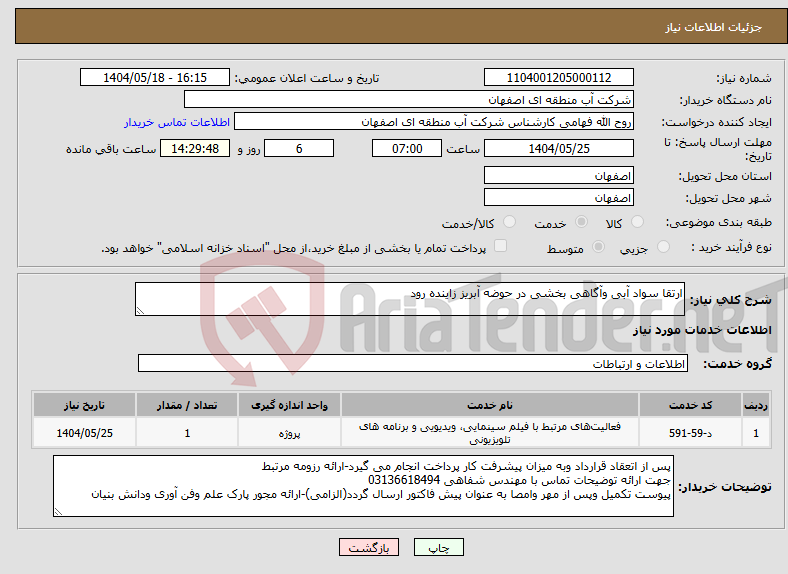Viewport: 788px width, 574px height.
Task: Select the خدمت radio button
Action: (581, 222)
